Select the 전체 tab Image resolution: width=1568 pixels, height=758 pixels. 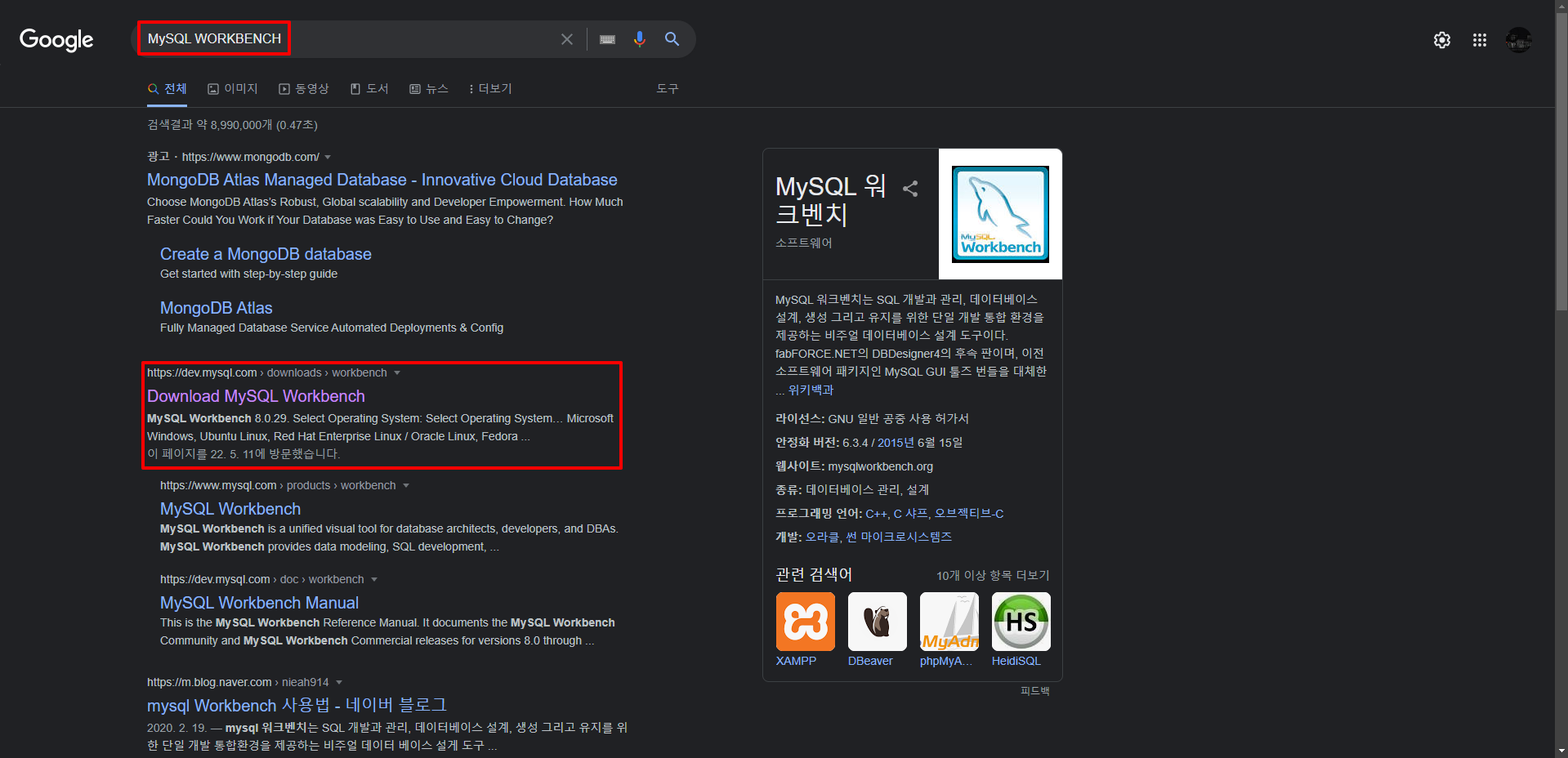click(x=168, y=88)
